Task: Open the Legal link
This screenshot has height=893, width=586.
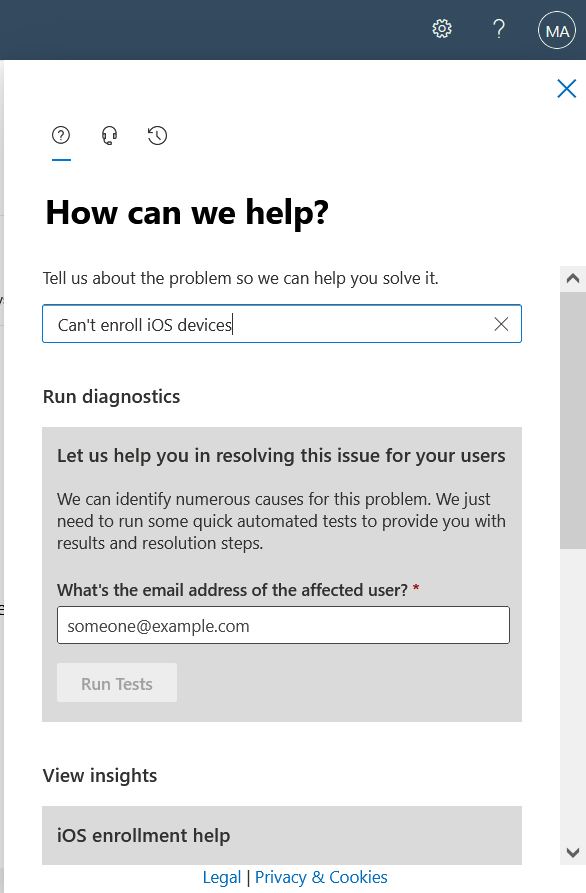Action: [x=222, y=878]
